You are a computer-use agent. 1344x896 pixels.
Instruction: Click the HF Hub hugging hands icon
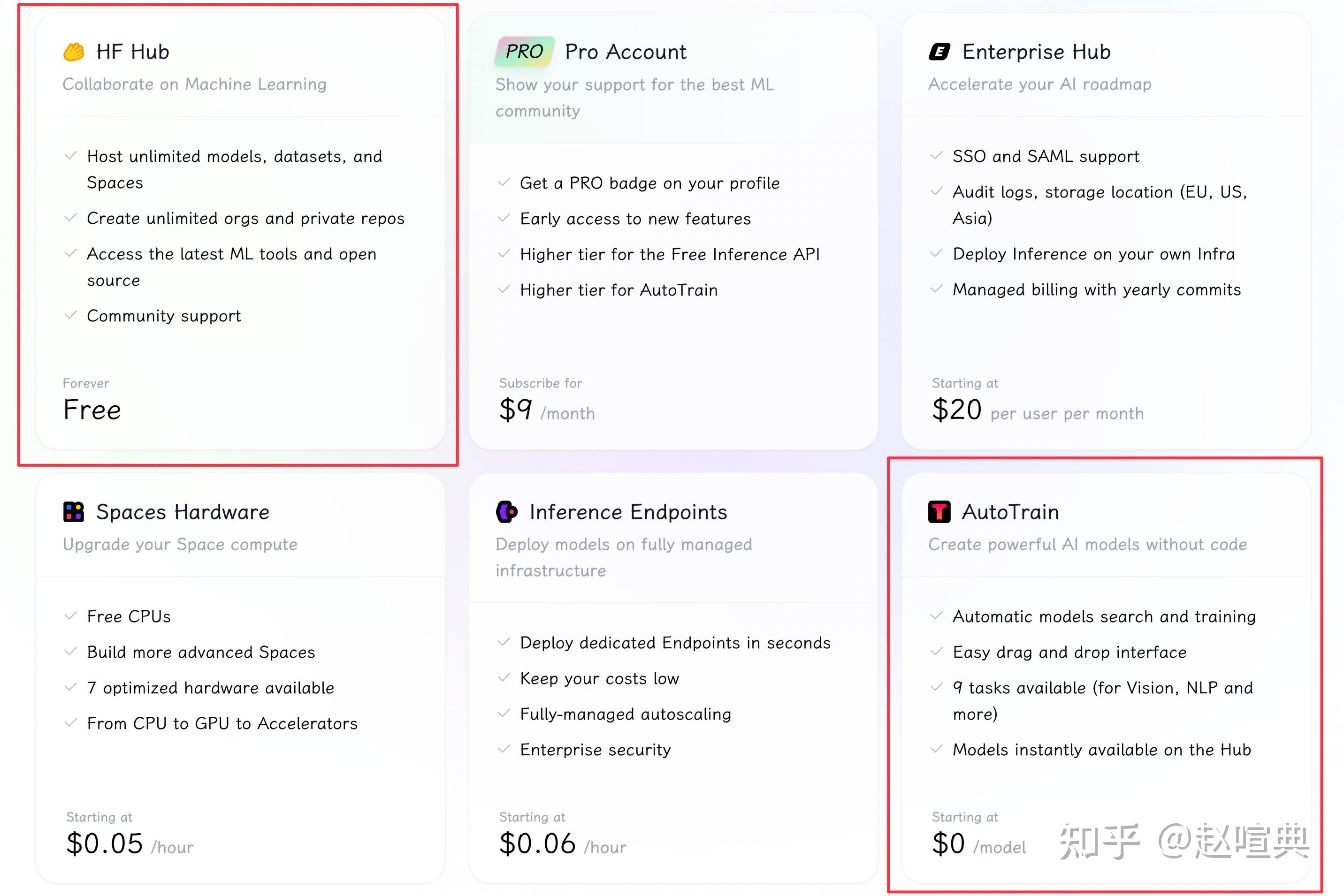pos(74,52)
